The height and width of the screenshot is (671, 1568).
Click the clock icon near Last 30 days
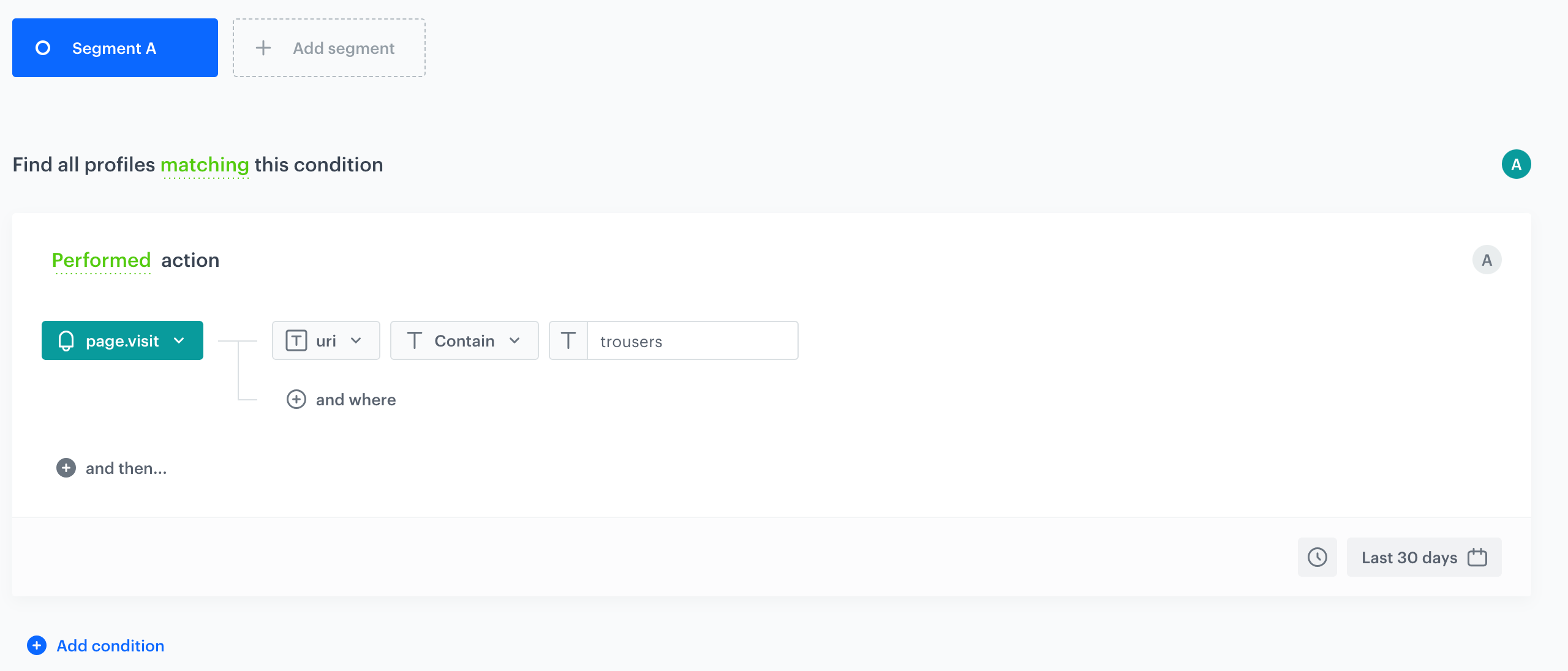point(1317,557)
